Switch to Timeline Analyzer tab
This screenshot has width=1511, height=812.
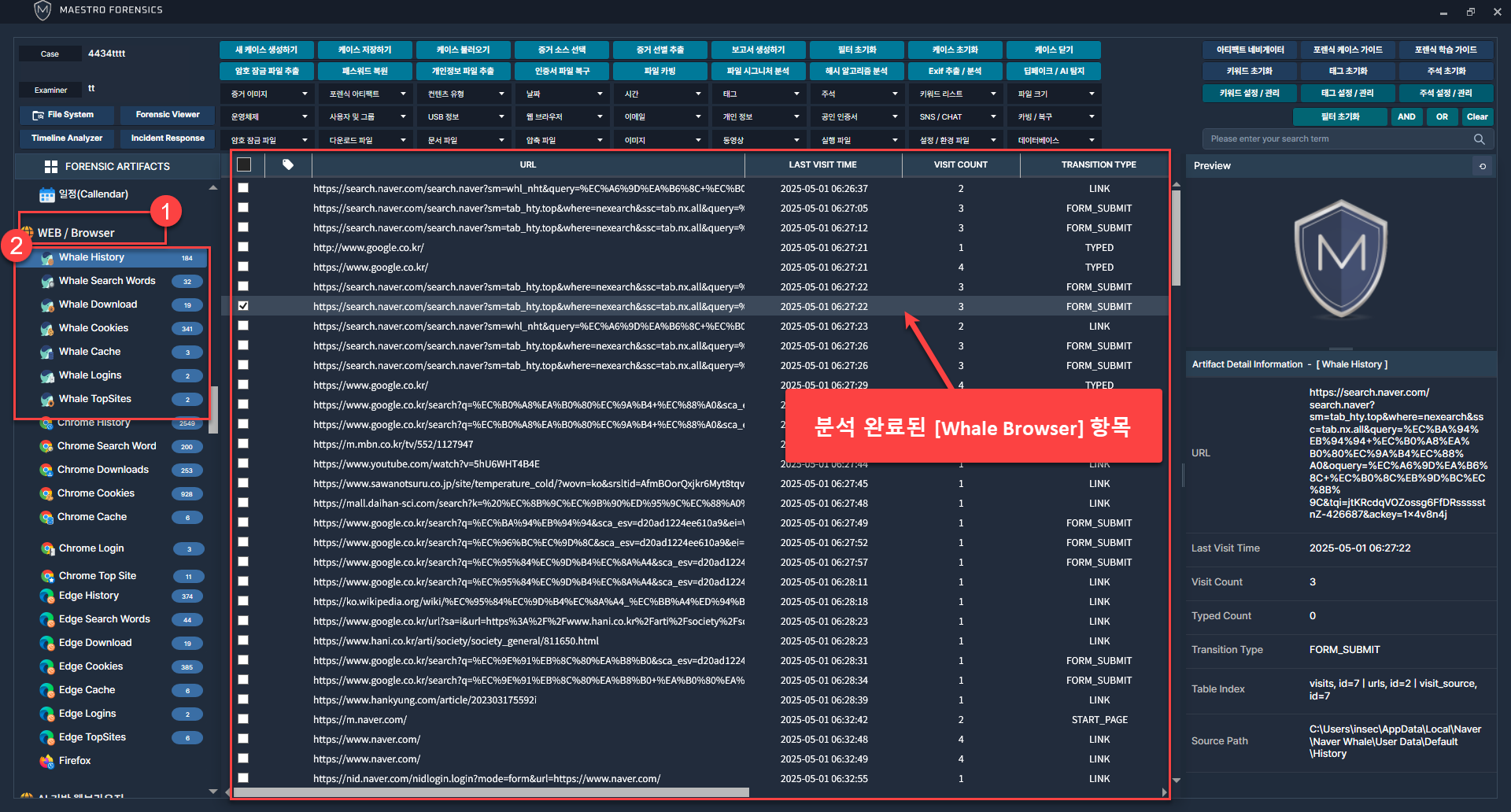click(67, 138)
